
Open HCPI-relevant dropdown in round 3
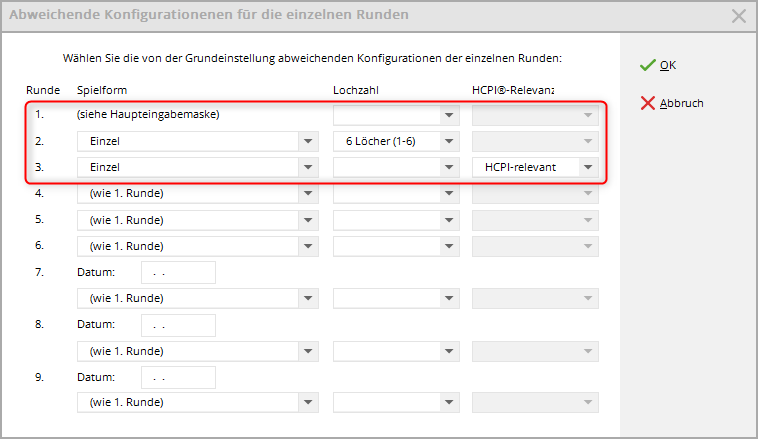588,167
